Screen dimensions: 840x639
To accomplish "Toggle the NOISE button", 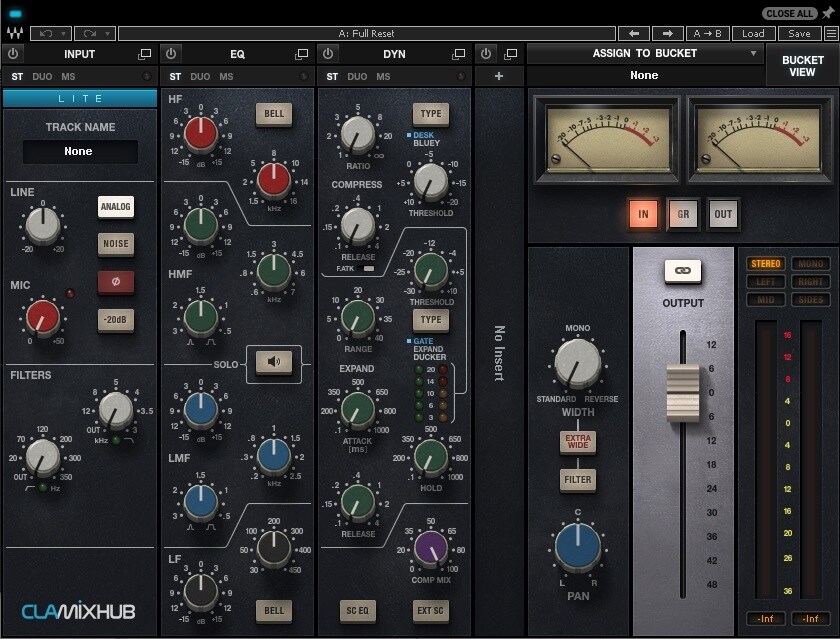I will (x=116, y=244).
